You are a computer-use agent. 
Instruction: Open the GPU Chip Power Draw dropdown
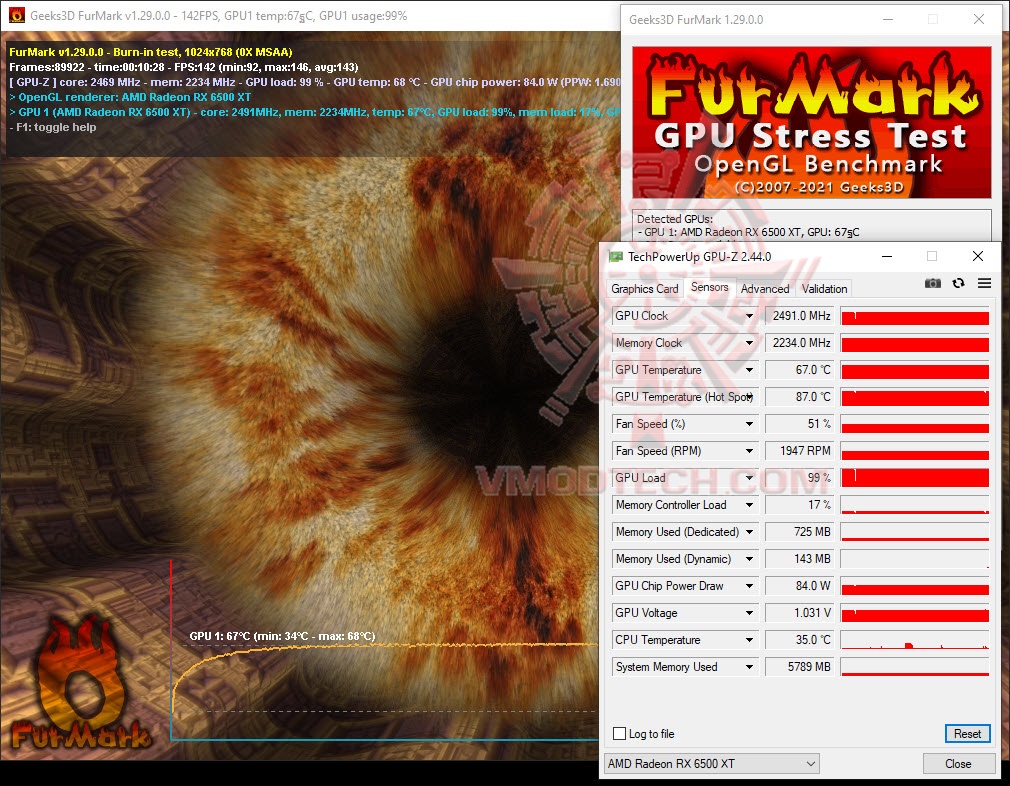click(749, 586)
